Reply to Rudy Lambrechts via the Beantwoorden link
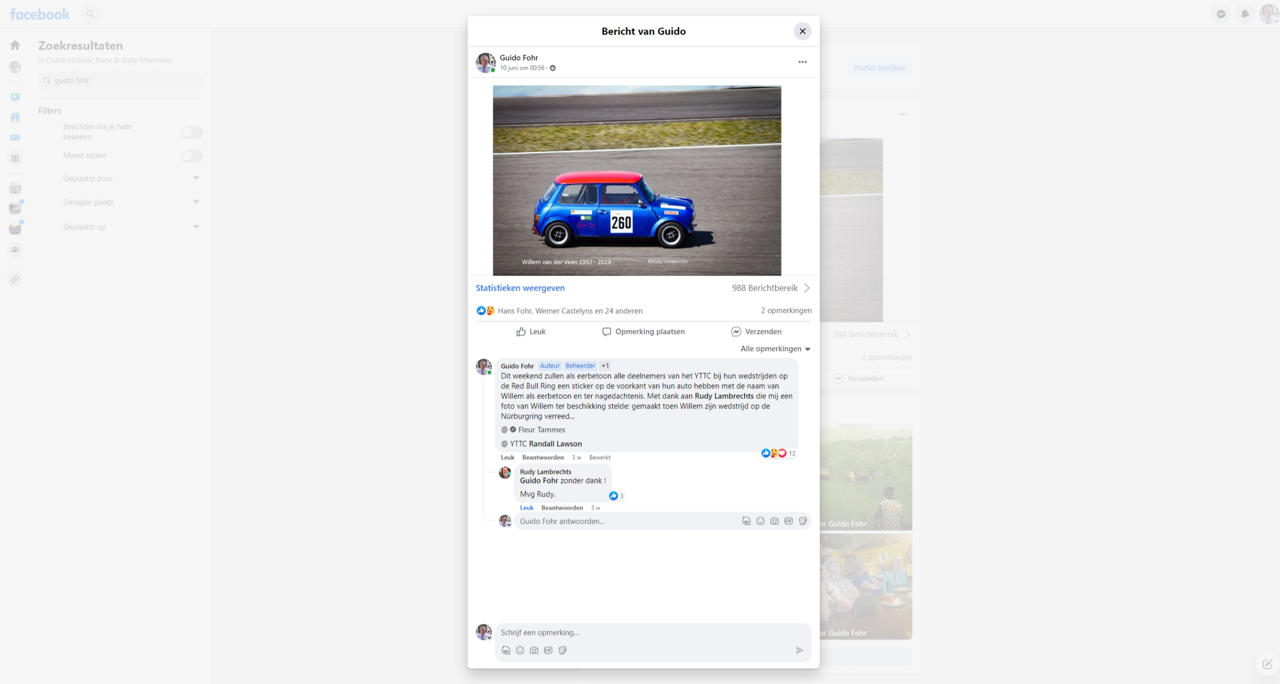The image size is (1280, 684). point(562,508)
